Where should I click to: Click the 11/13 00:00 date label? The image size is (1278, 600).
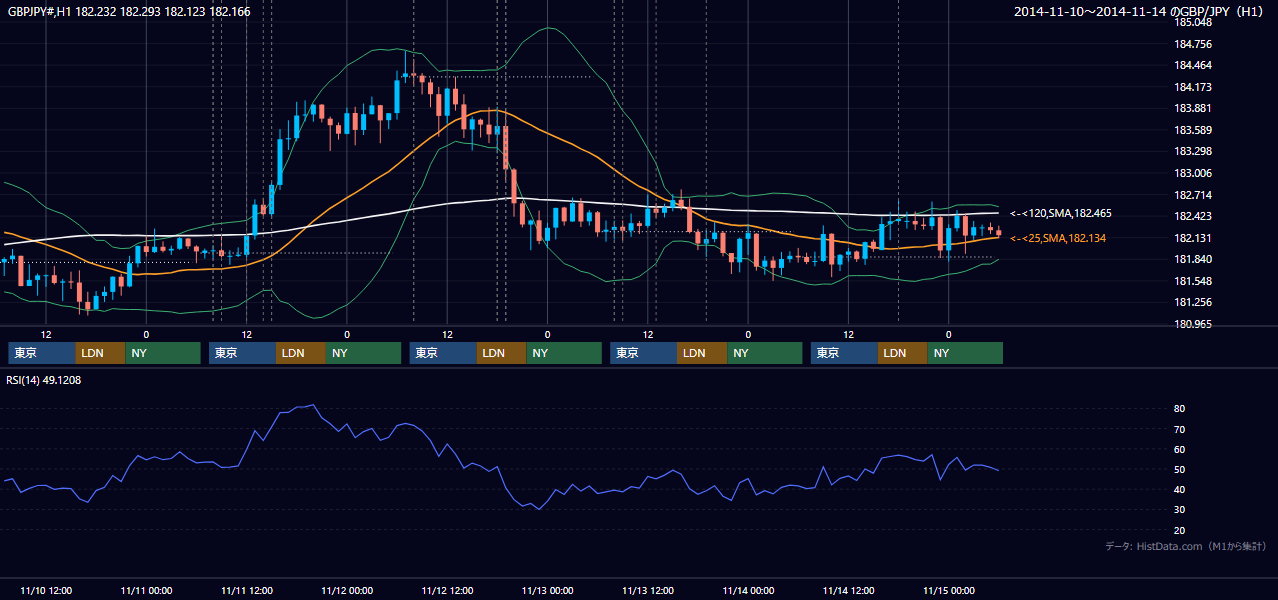tap(548, 590)
